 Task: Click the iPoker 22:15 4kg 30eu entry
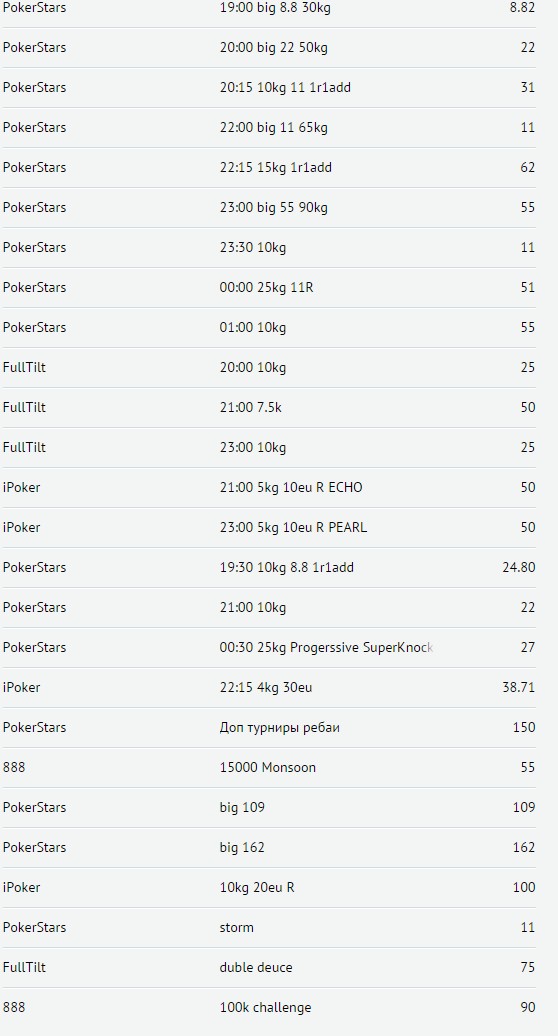point(268,688)
